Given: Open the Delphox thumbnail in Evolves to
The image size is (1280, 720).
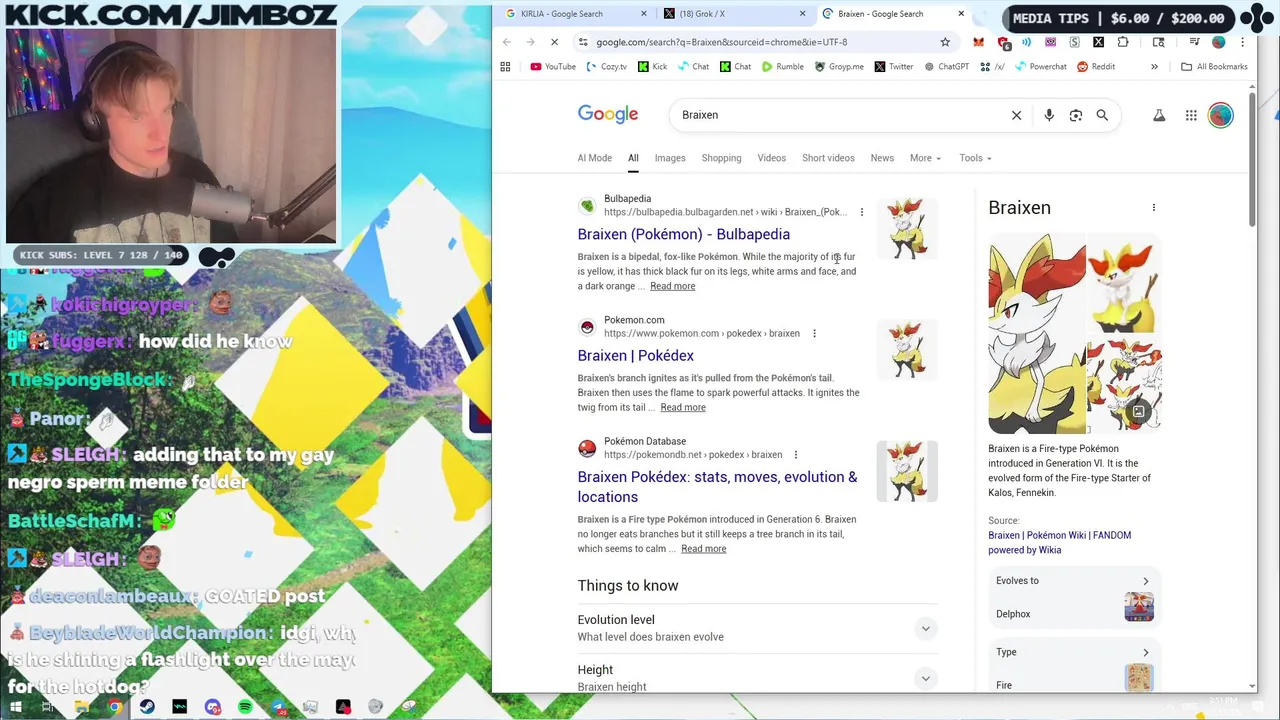Looking at the screenshot, I should click(x=1139, y=606).
